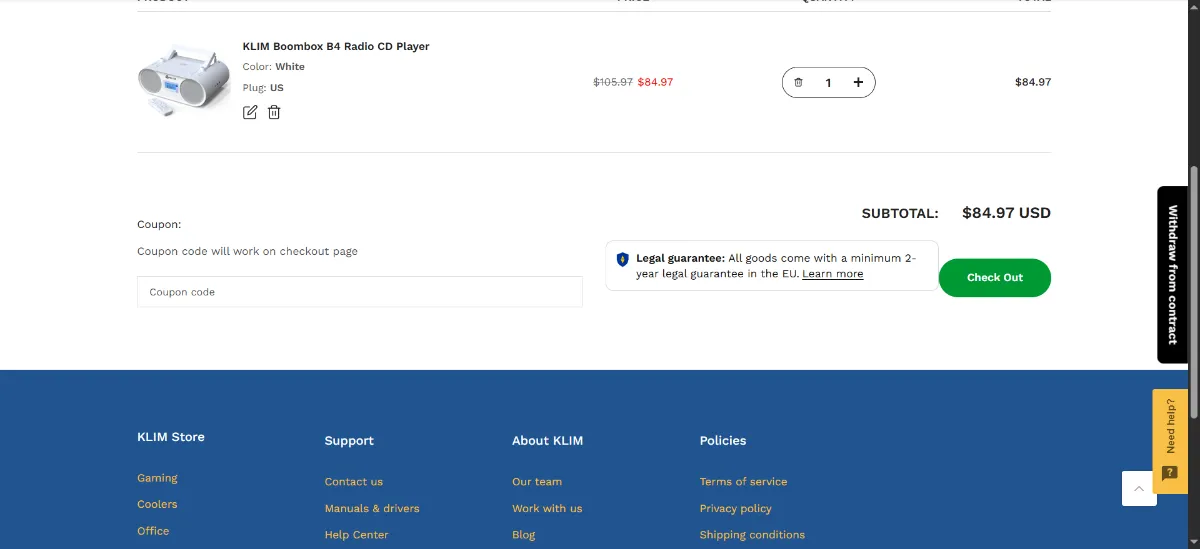Open Withdraw from contract side tab
This screenshot has height=549, width=1200.
pos(1172,275)
